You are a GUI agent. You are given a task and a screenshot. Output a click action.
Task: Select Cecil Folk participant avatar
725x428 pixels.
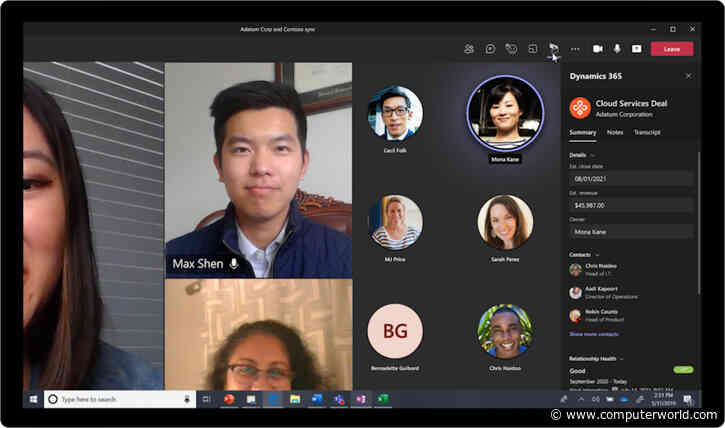395,113
